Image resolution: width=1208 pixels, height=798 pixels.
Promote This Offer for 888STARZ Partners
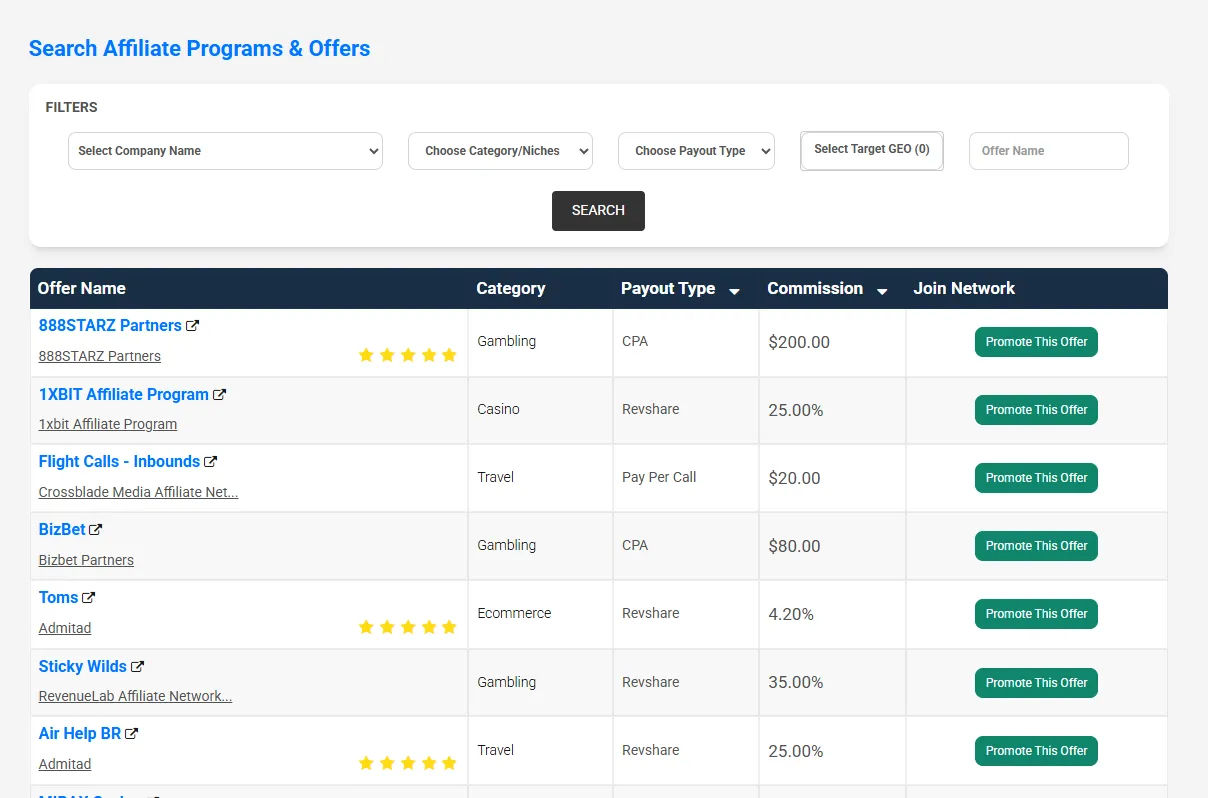[1036, 342]
